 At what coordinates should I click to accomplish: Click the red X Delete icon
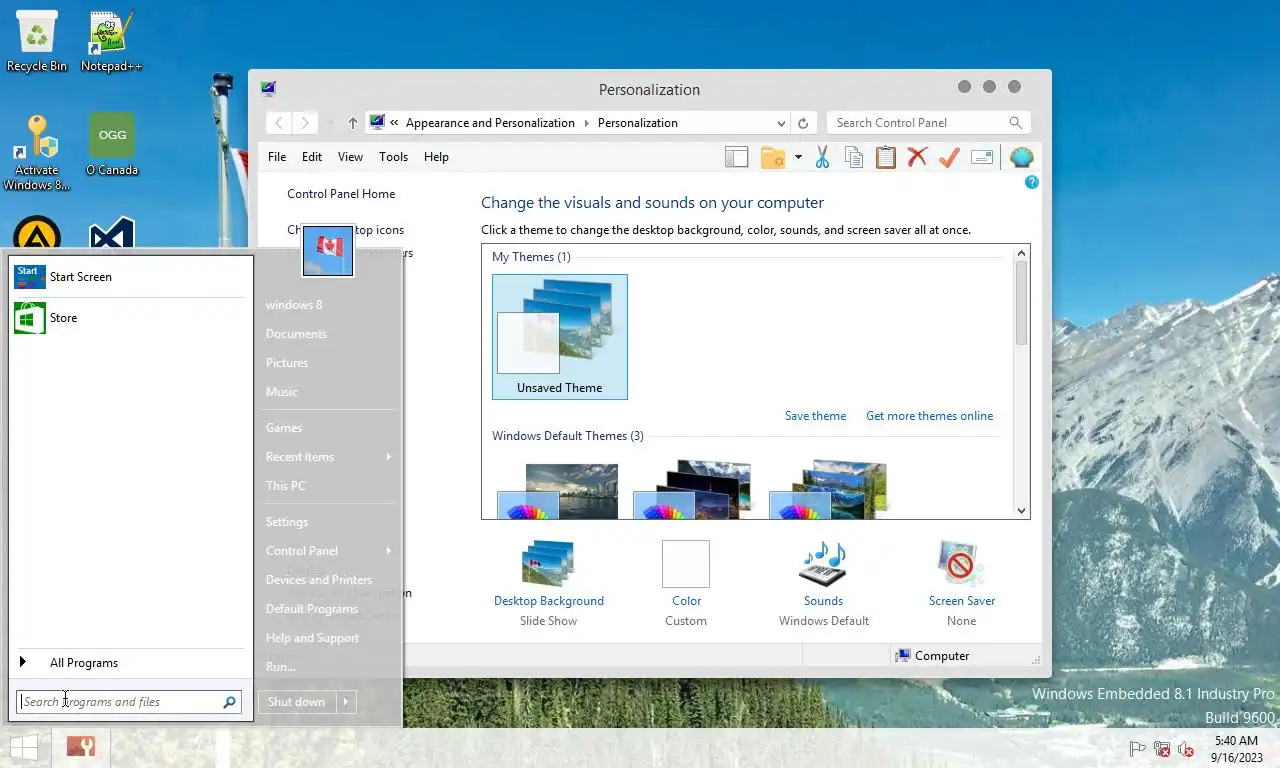[917, 157]
